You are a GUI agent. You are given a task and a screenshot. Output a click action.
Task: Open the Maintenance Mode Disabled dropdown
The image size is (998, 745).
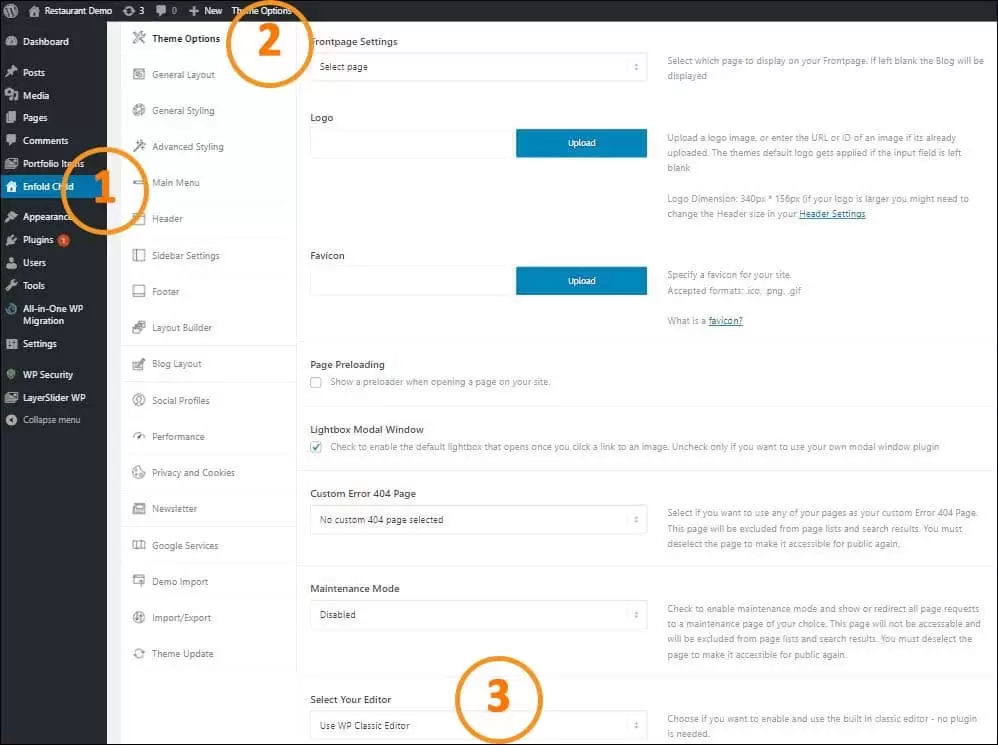[x=478, y=615]
